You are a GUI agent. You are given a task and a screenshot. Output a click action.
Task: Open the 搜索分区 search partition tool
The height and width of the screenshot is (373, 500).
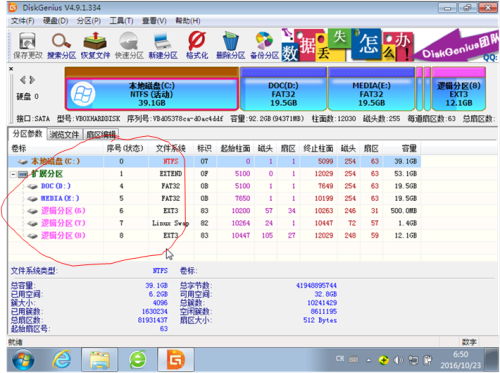point(61,46)
